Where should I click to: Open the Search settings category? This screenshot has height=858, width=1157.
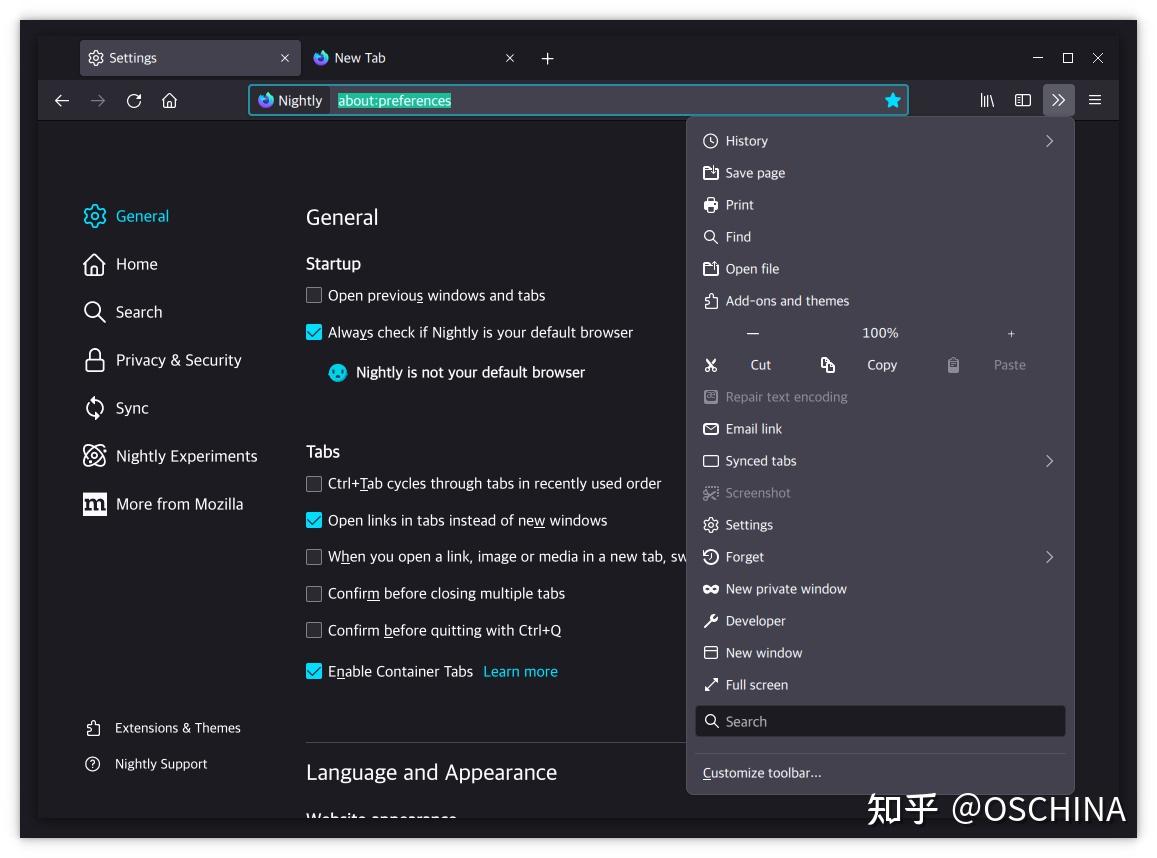[123, 312]
